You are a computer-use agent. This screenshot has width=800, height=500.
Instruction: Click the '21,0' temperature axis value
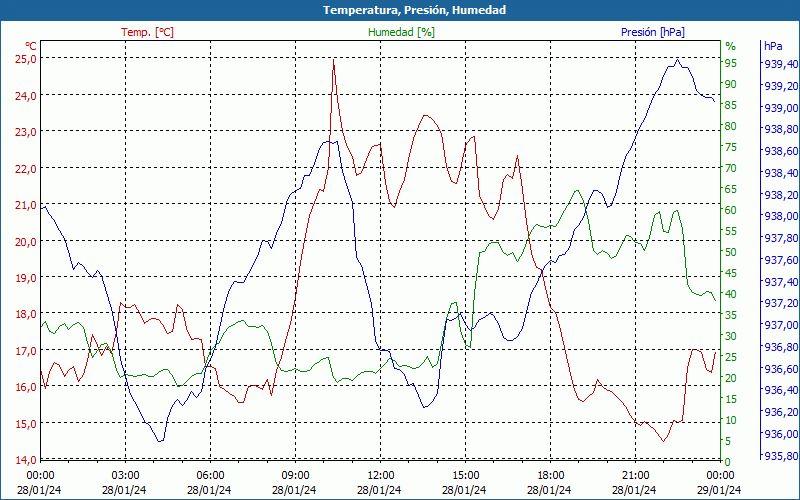click(x=26, y=205)
